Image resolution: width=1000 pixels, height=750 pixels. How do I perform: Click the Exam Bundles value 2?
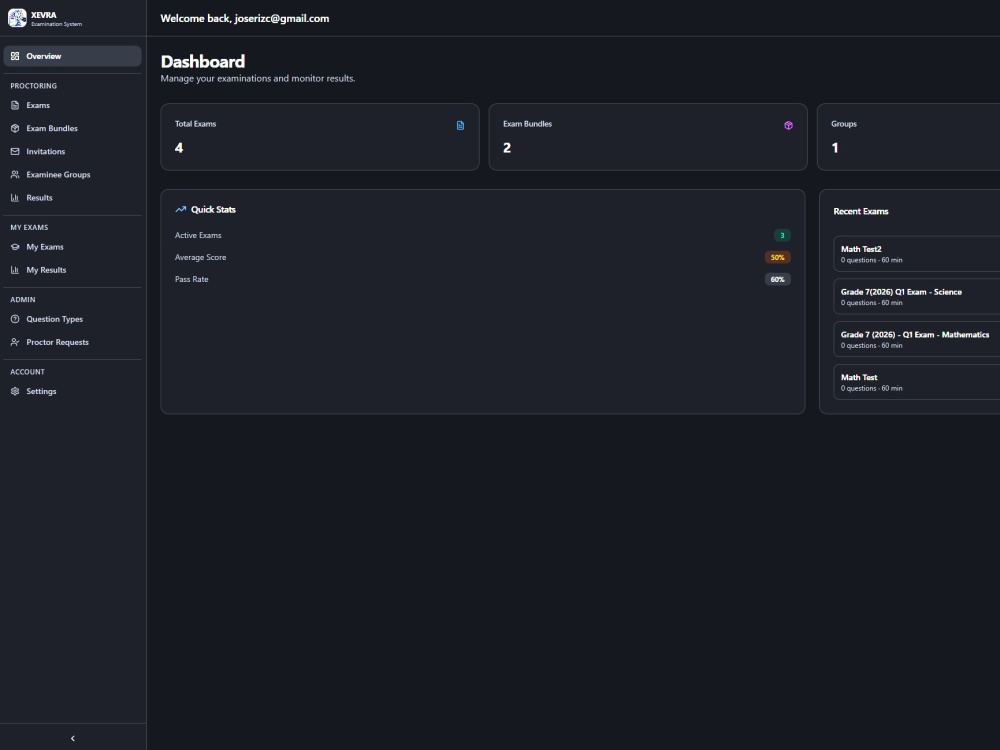[x=507, y=148]
